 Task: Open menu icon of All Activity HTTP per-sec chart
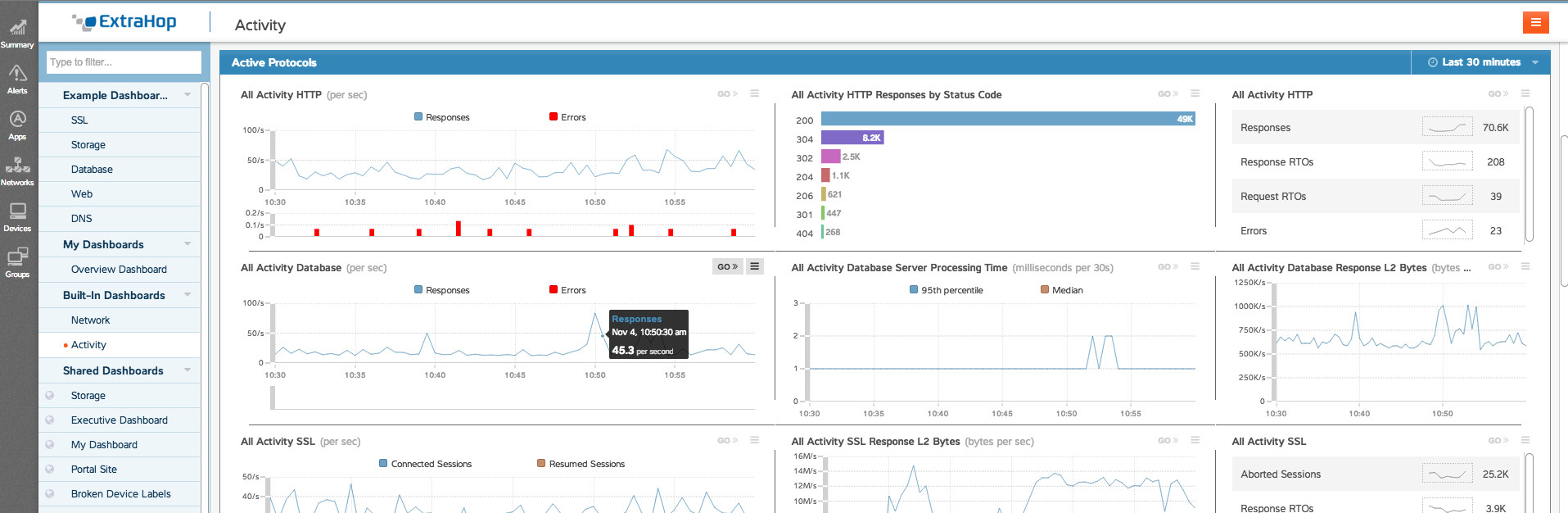coord(754,93)
